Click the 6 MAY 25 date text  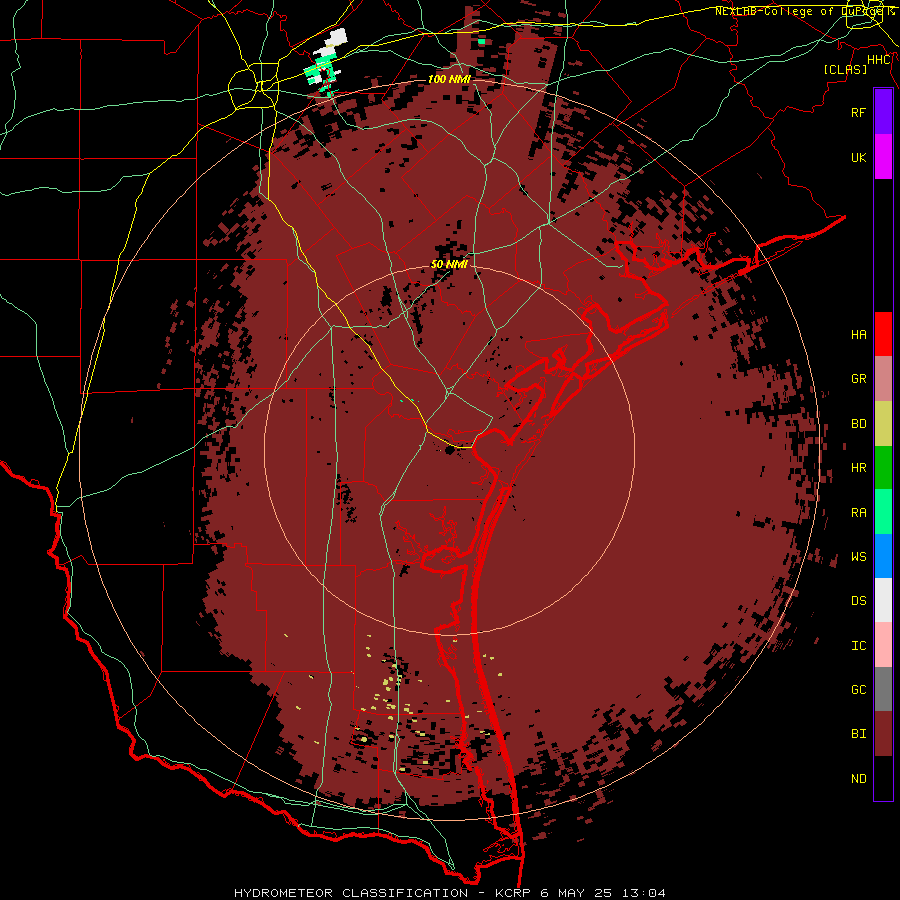tap(576, 893)
